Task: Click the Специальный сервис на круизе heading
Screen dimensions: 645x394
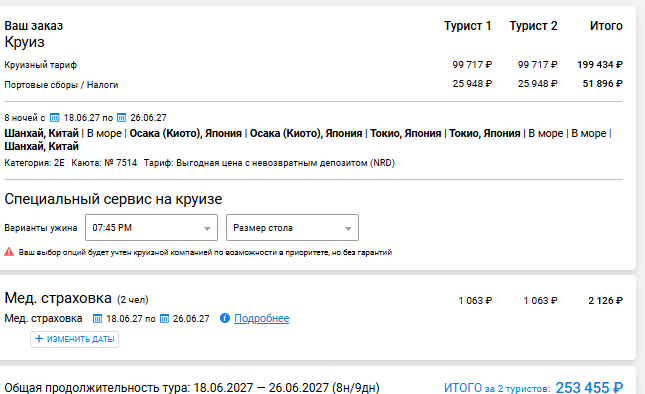Action: click(113, 199)
